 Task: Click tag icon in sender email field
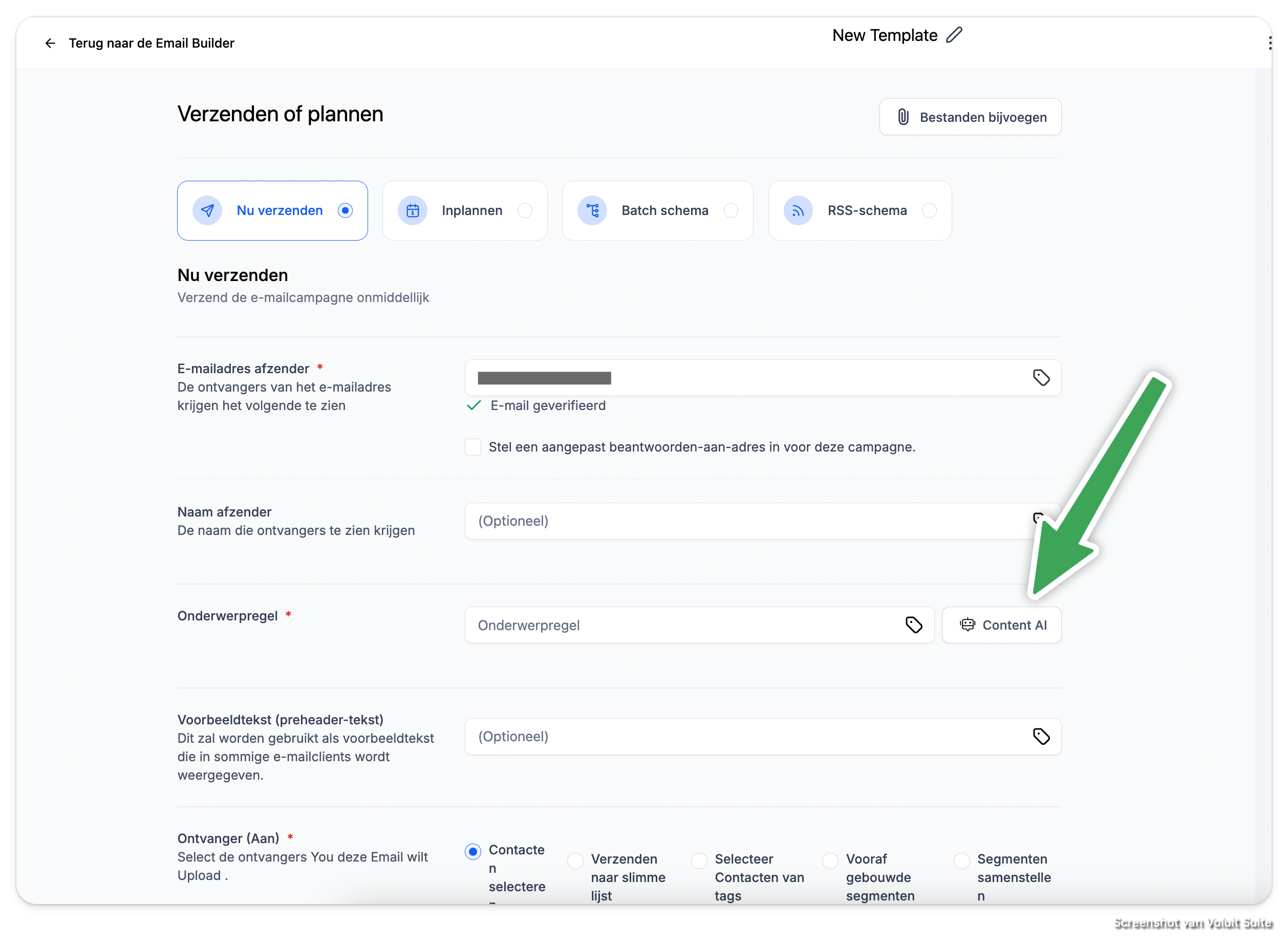point(1041,377)
